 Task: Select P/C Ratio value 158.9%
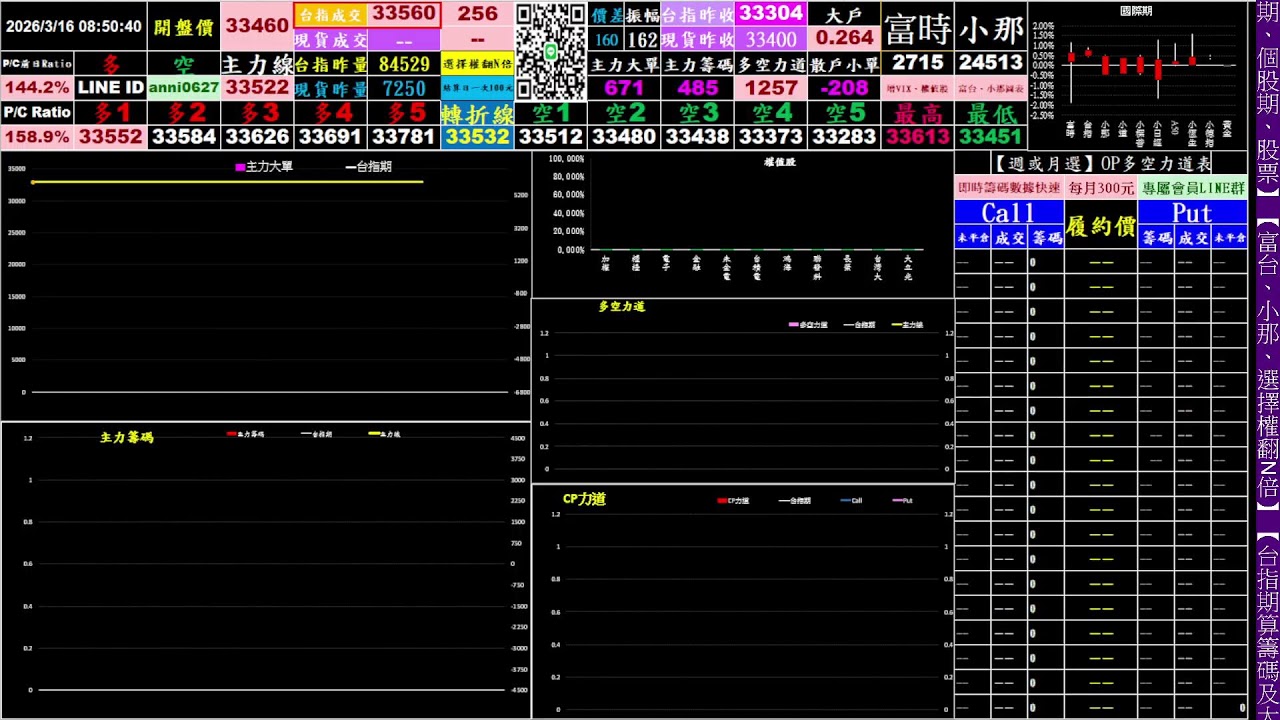point(37,137)
